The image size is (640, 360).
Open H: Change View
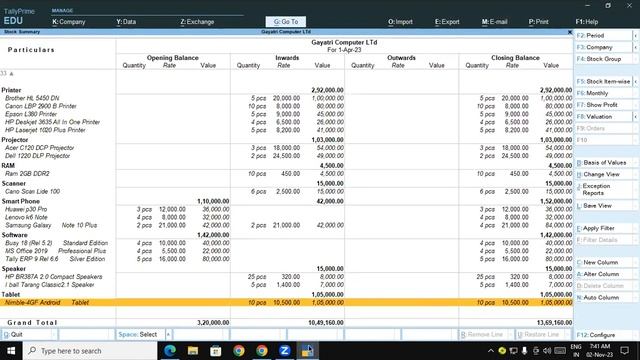604,174
